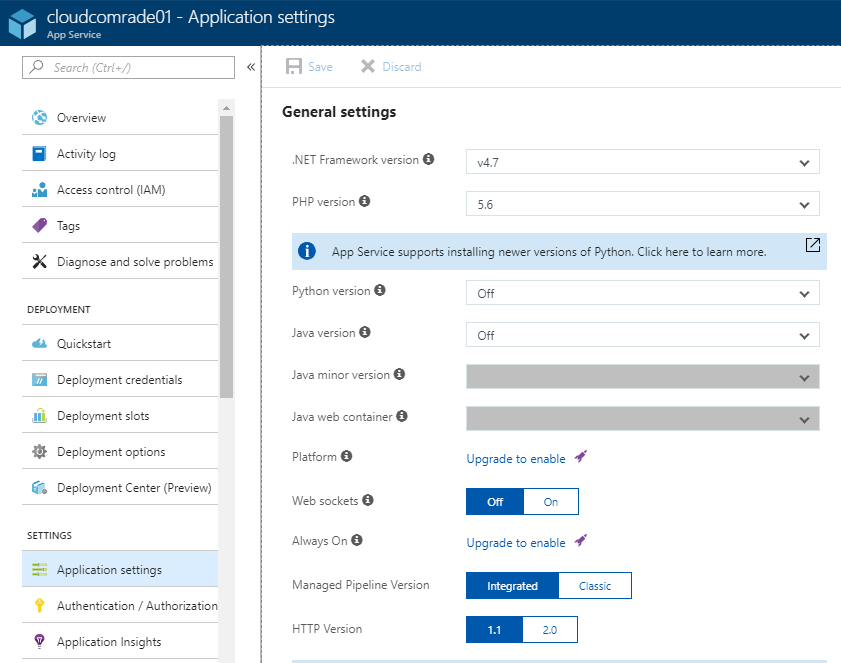Click Upgrade to enable link for Platform
841x663 pixels.
[516, 459]
